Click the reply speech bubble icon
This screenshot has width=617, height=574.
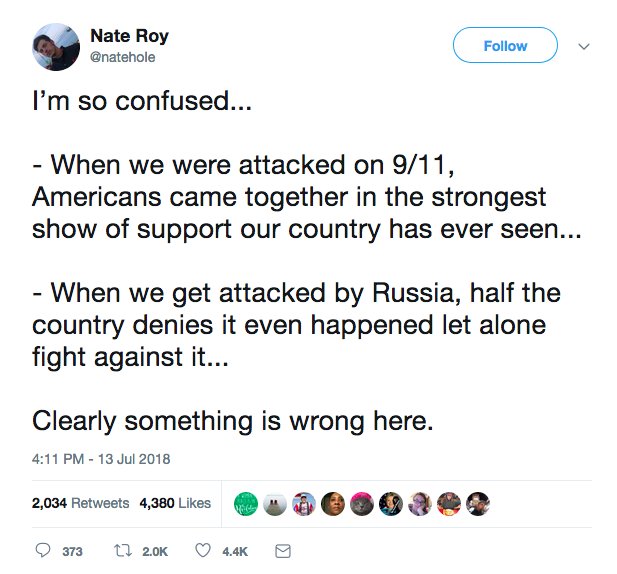[x=42, y=551]
